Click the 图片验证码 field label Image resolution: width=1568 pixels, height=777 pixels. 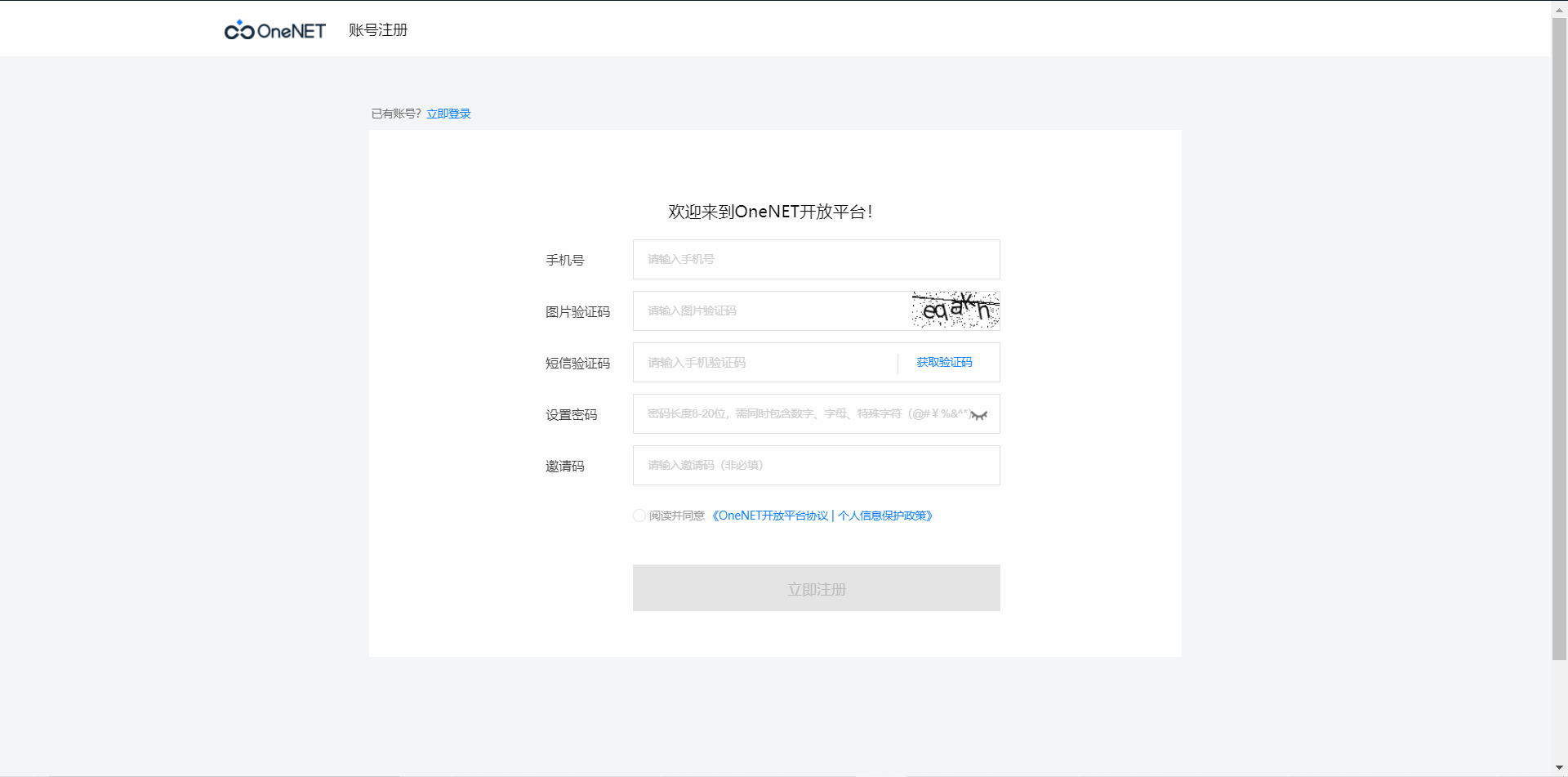point(578,311)
